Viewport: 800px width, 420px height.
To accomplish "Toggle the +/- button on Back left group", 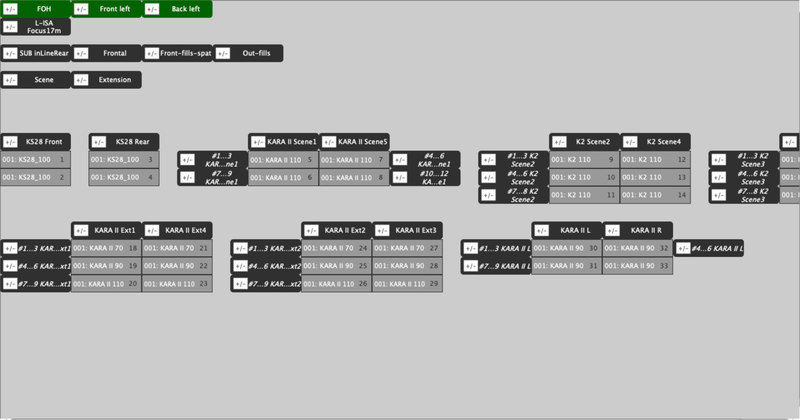I will [x=152, y=9].
